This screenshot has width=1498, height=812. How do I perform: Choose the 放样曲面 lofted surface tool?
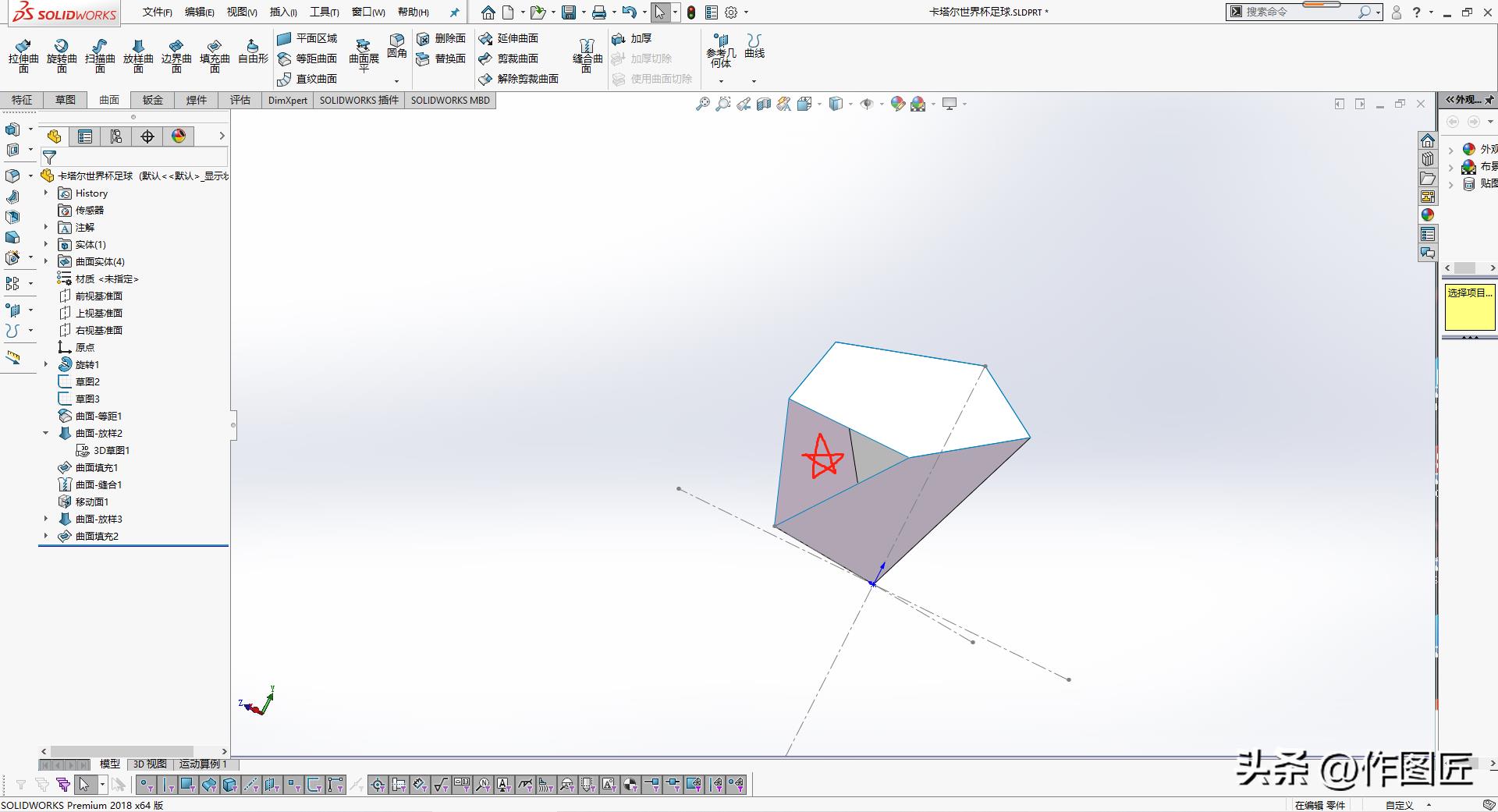pyautogui.click(x=138, y=55)
